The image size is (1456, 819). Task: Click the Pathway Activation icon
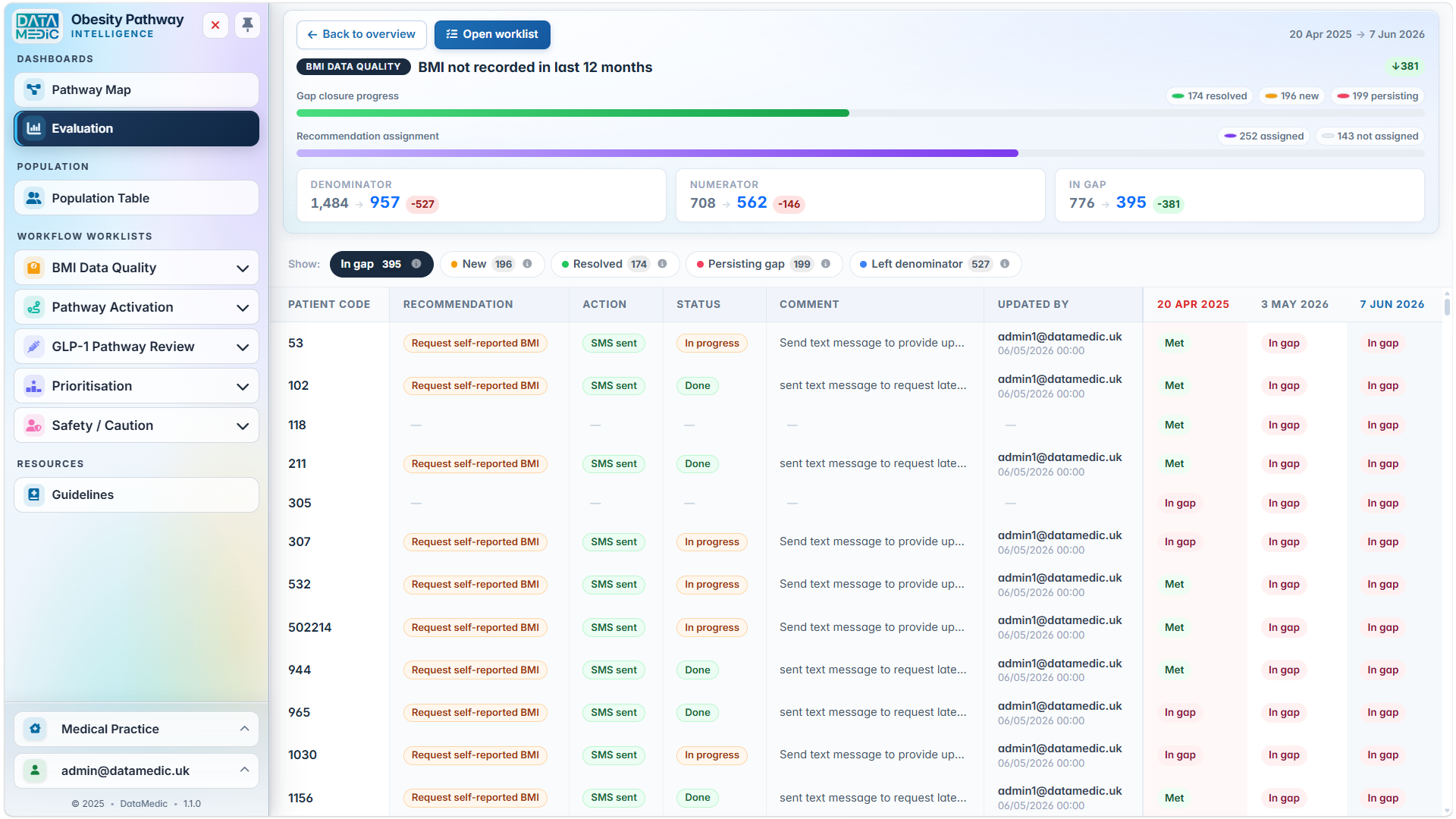(33, 307)
